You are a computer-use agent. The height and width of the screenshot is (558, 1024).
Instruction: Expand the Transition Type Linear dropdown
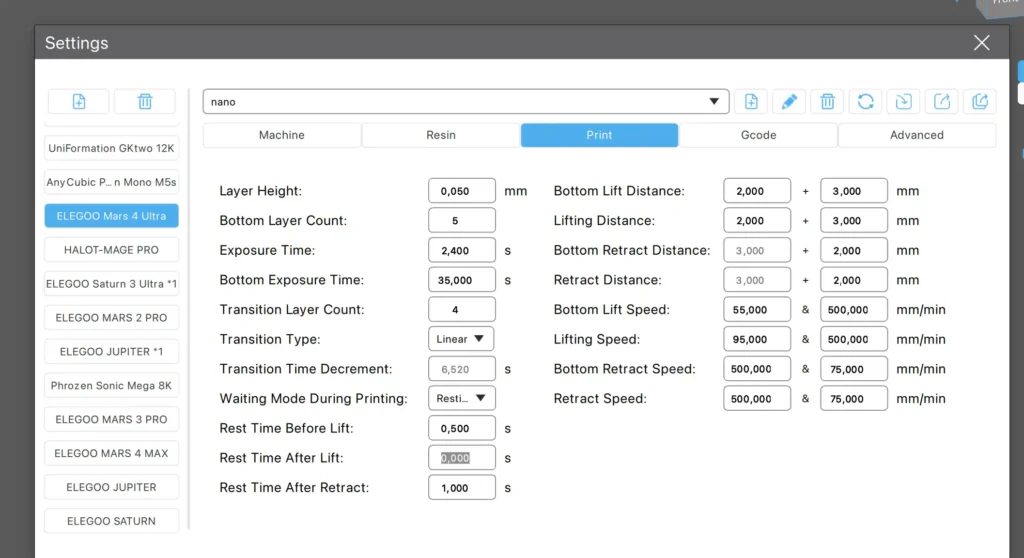(x=461, y=339)
